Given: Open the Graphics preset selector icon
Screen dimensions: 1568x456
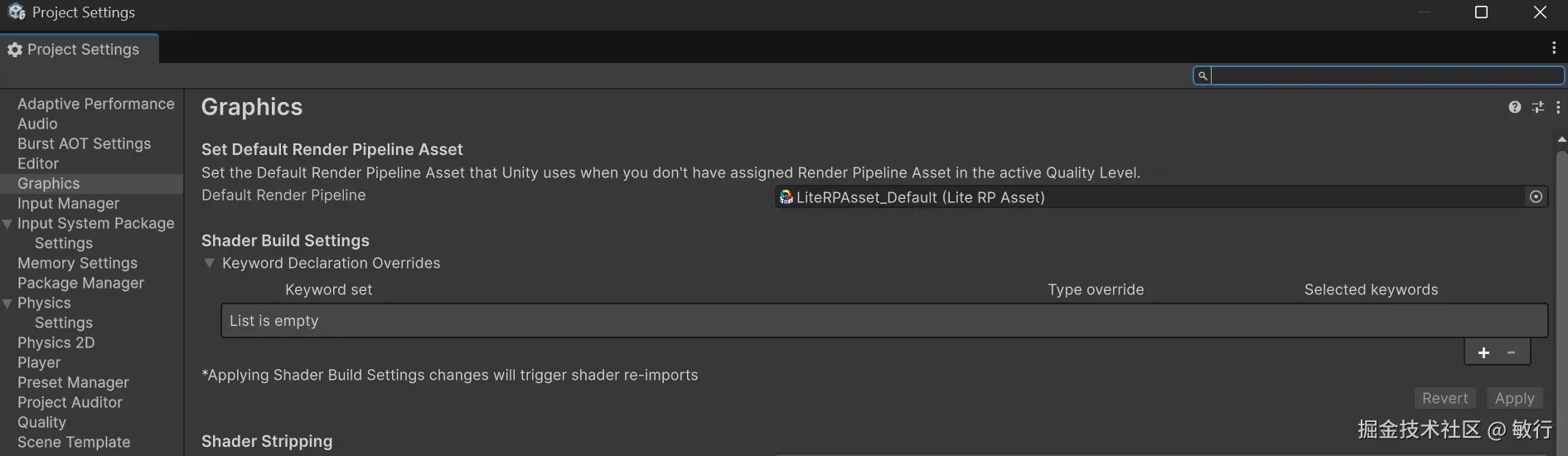Looking at the screenshot, I should (x=1537, y=107).
